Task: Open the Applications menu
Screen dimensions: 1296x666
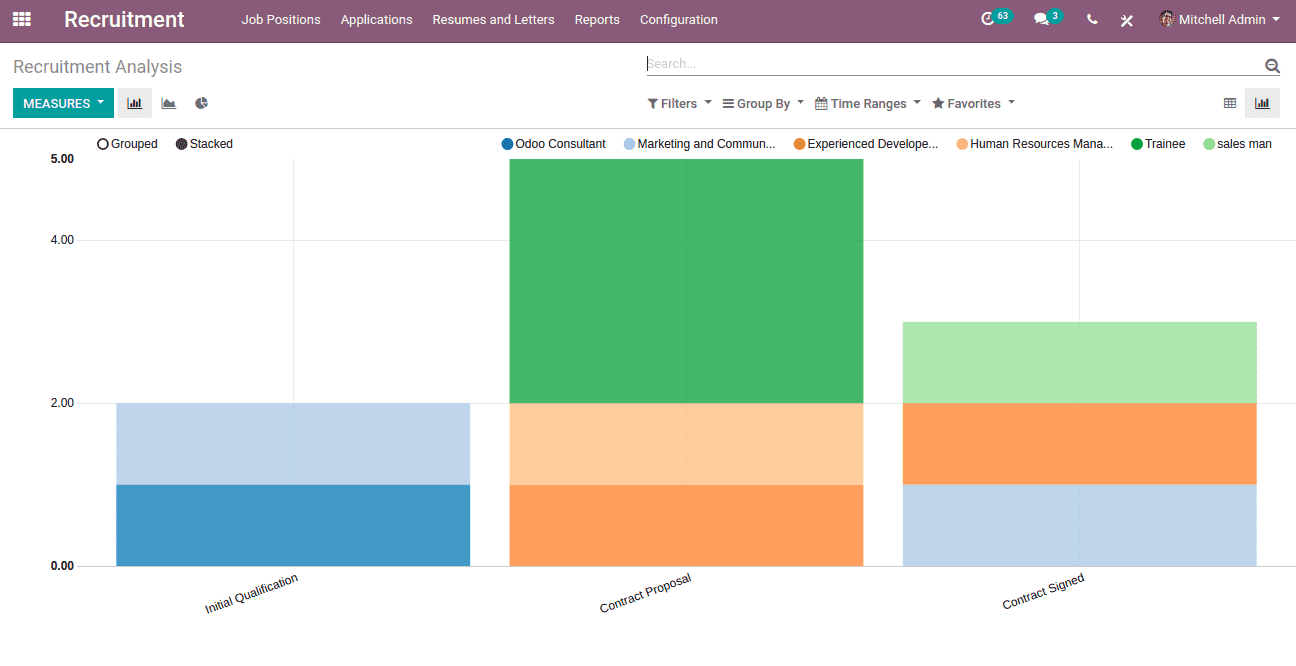Action: point(376,19)
